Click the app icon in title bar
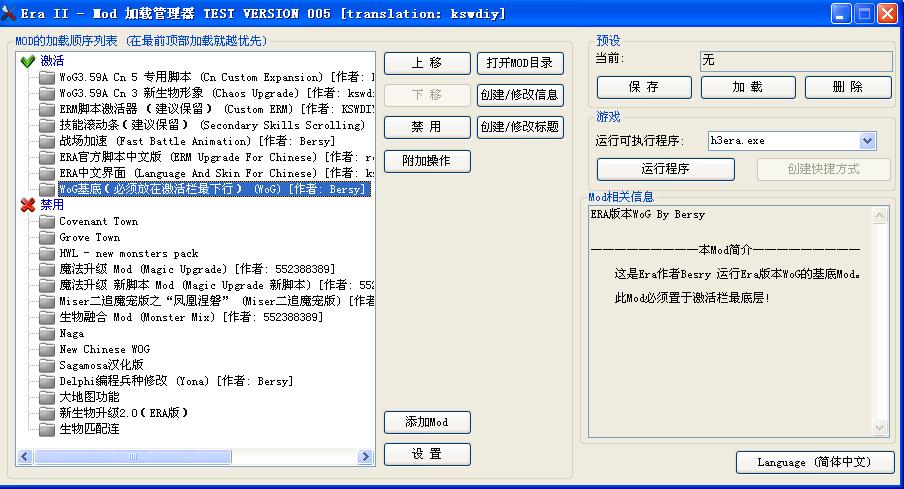The width and height of the screenshot is (904, 489). (9, 13)
